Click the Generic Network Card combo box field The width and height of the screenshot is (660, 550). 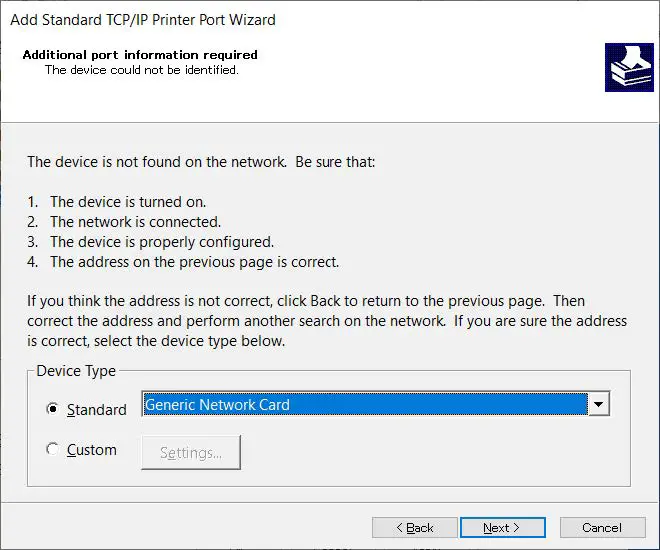pos(364,404)
